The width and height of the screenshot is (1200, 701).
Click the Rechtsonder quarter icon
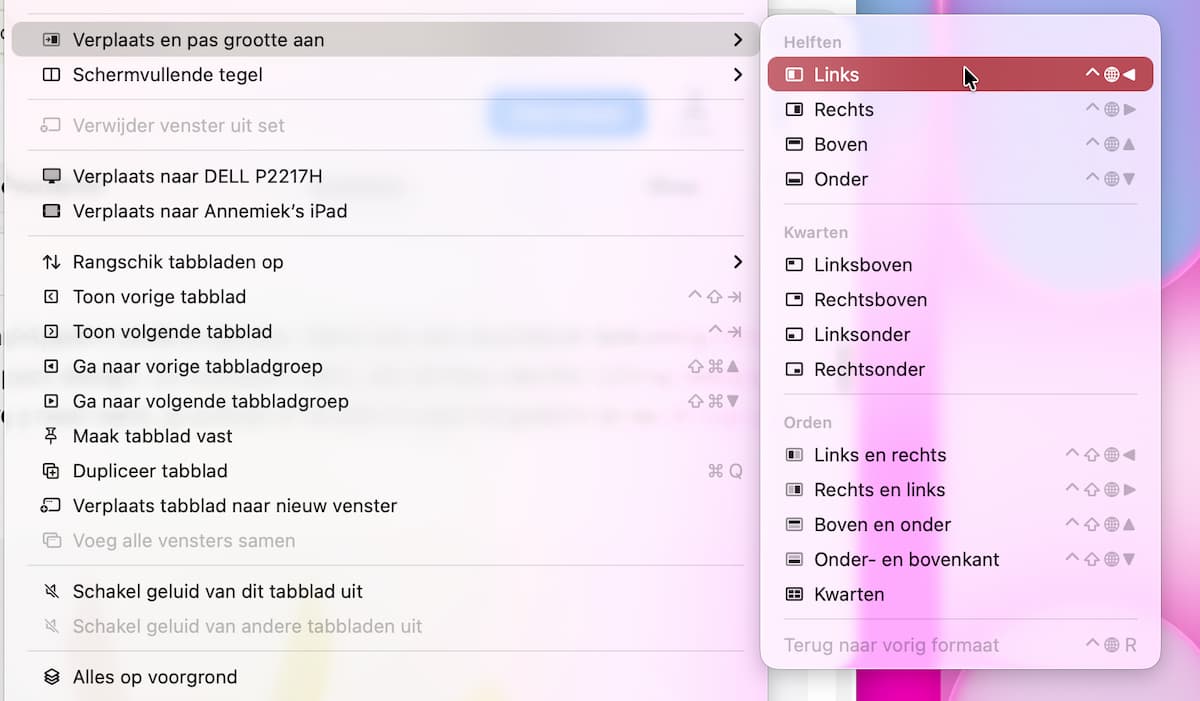click(794, 370)
